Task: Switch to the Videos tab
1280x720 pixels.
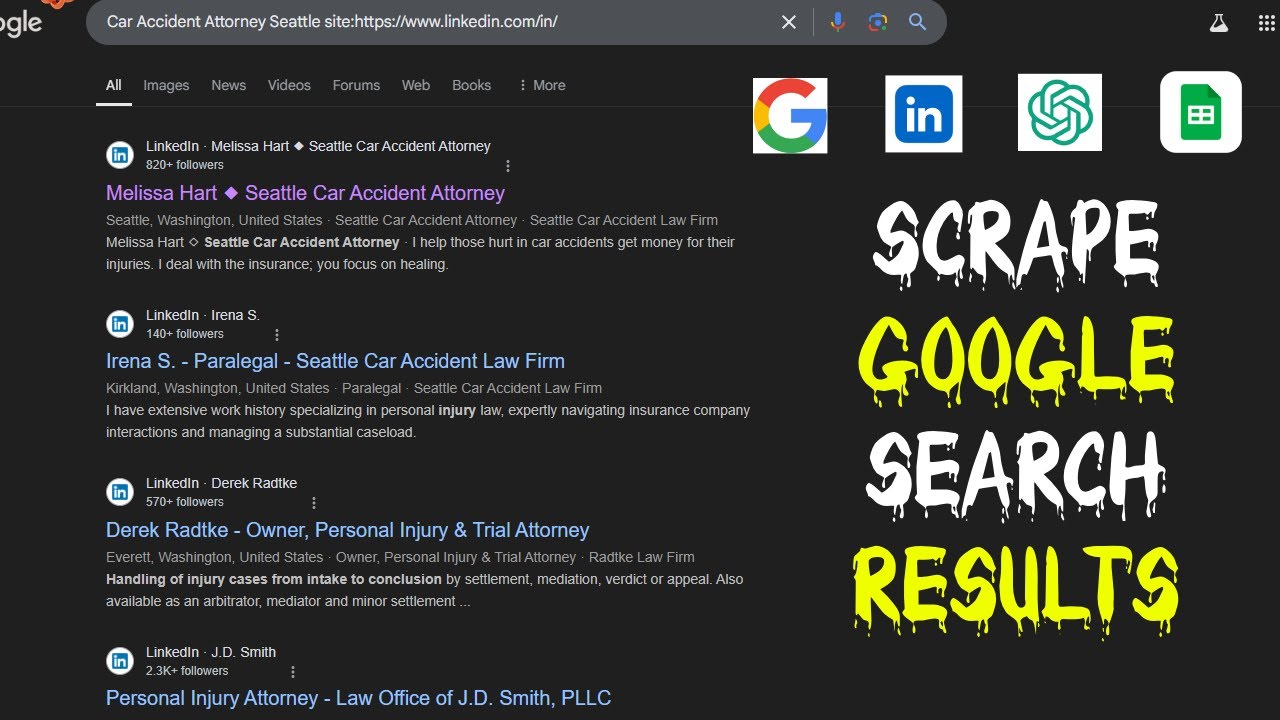Action: (x=289, y=85)
